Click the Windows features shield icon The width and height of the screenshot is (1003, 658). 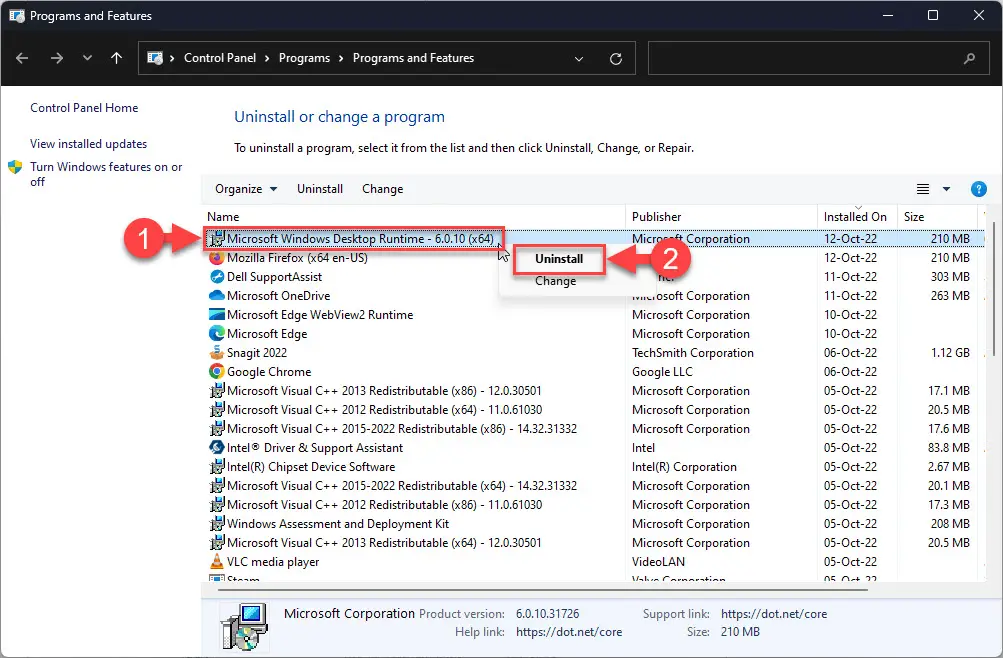click(15, 168)
